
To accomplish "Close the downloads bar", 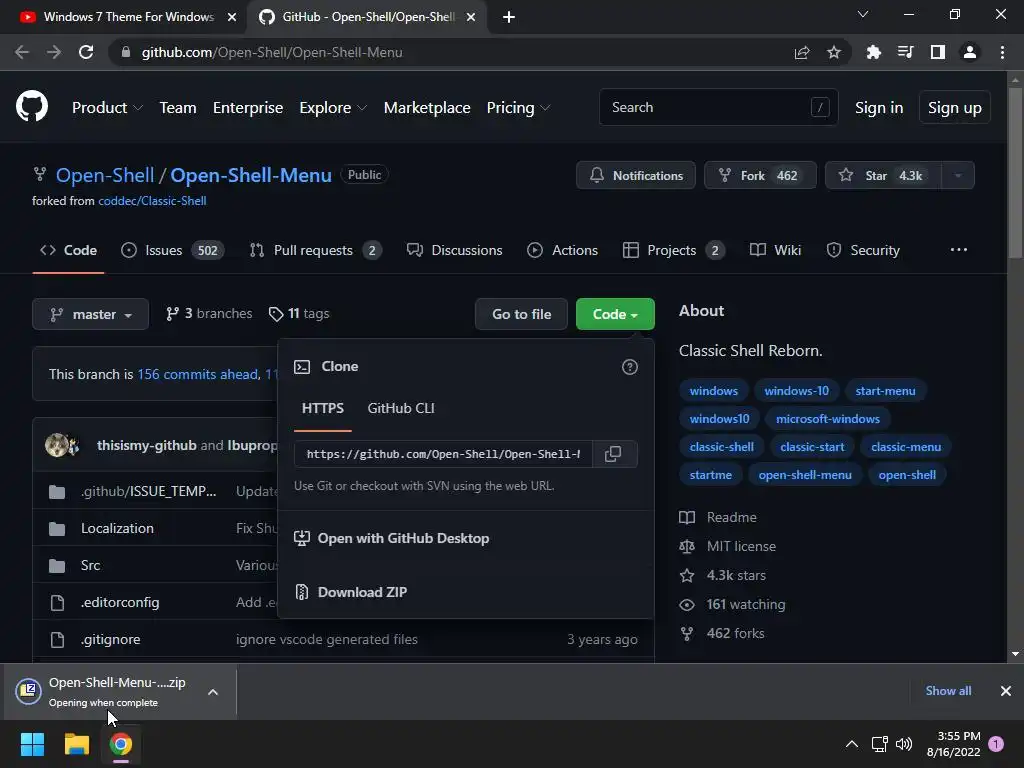I will pyautogui.click(x=1006, y=691).
